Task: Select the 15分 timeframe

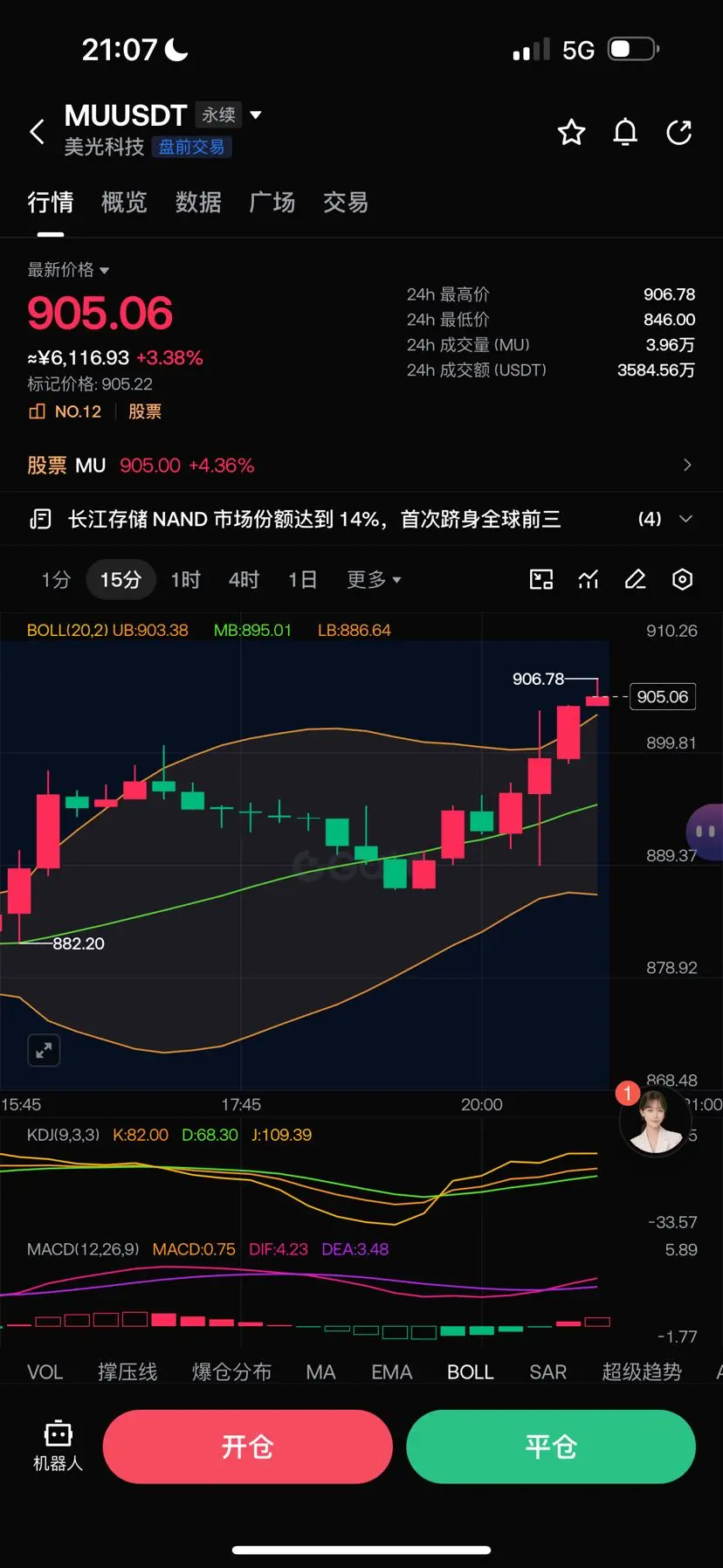Action: [120, 579]
